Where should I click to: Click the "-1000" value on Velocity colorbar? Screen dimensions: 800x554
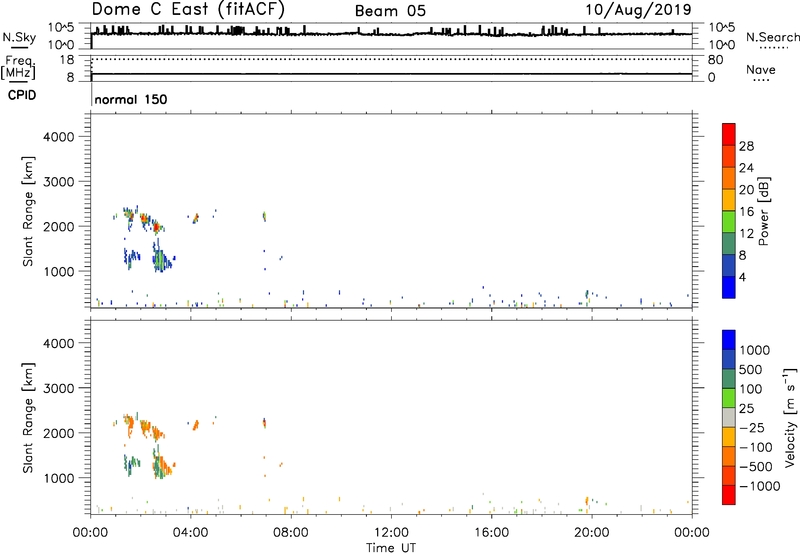point(759,486)
